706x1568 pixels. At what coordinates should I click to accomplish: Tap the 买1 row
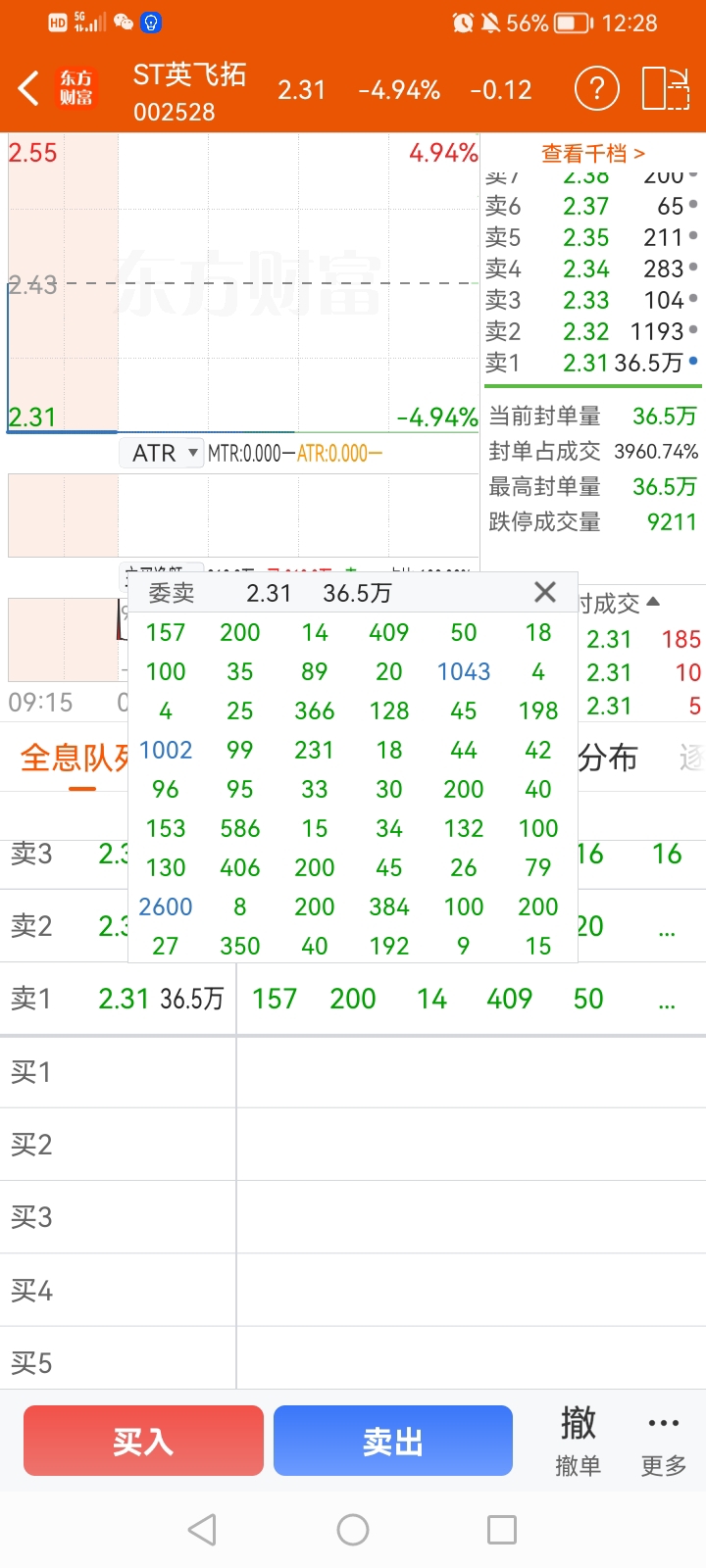(353, 1072)
